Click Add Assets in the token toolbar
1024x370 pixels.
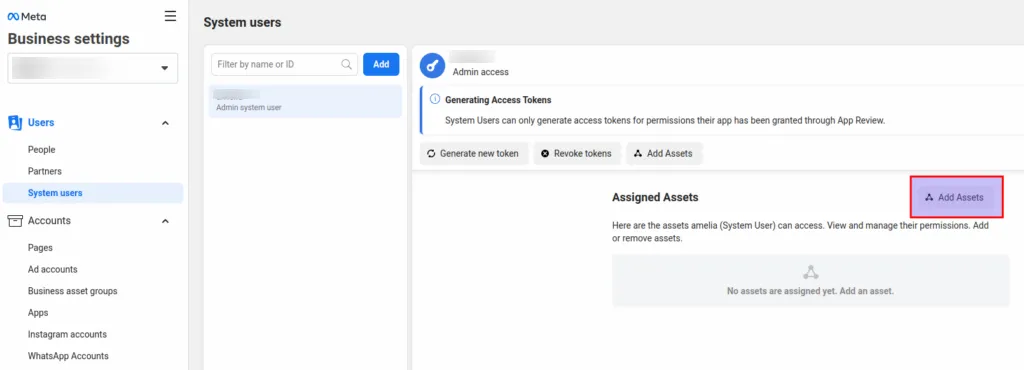664,153
